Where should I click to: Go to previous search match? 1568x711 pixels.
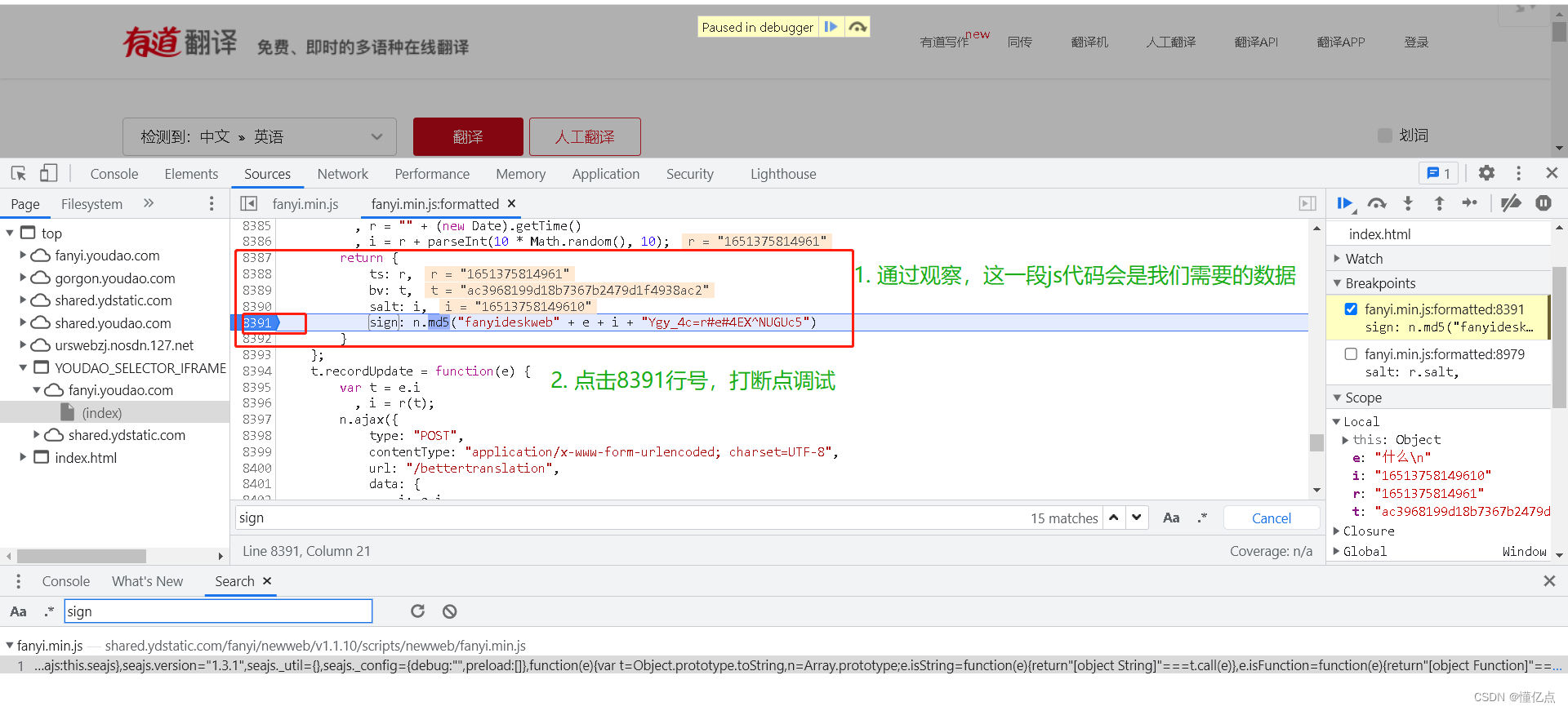[1114, 518]
